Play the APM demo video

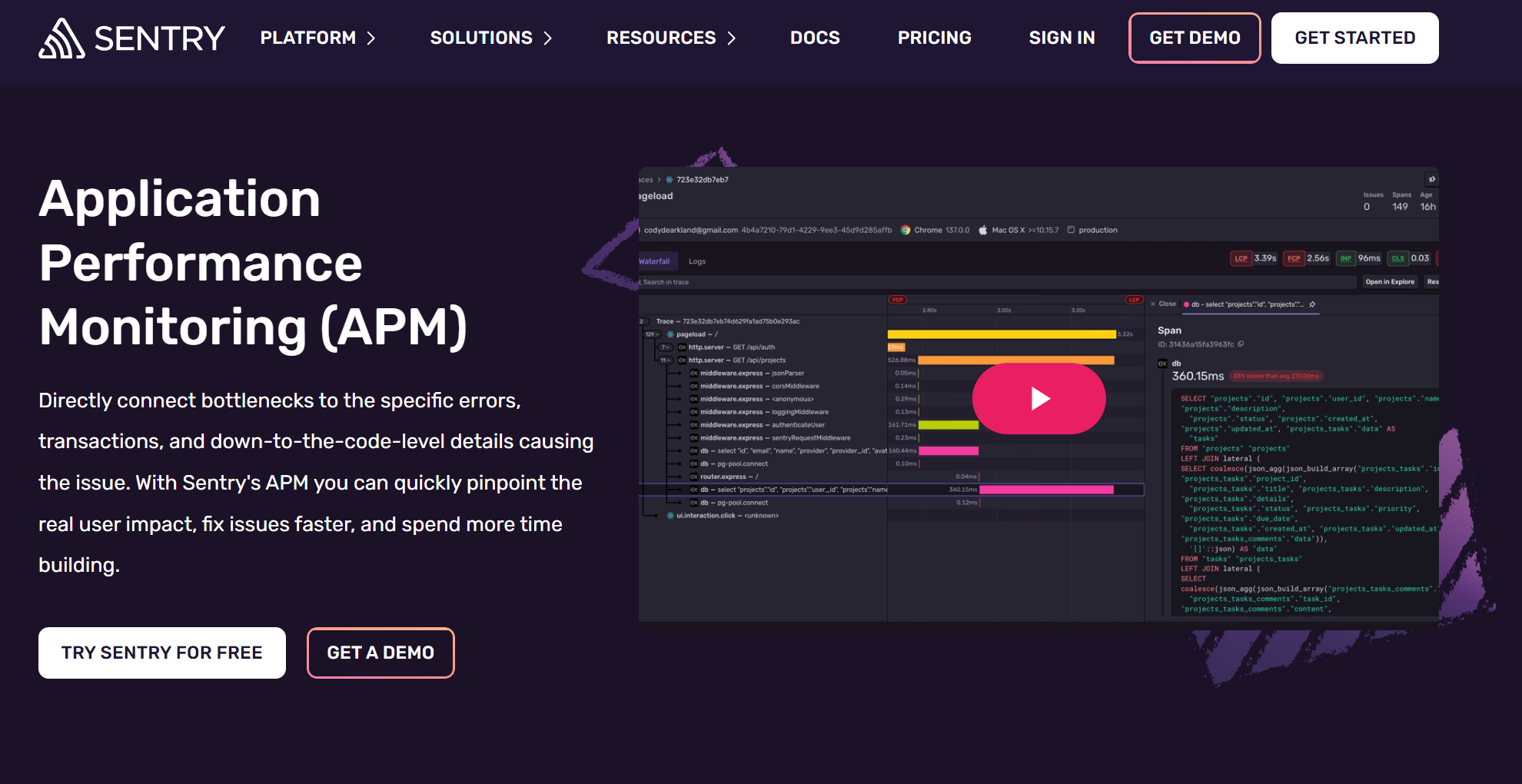[x=1038, y=398]
